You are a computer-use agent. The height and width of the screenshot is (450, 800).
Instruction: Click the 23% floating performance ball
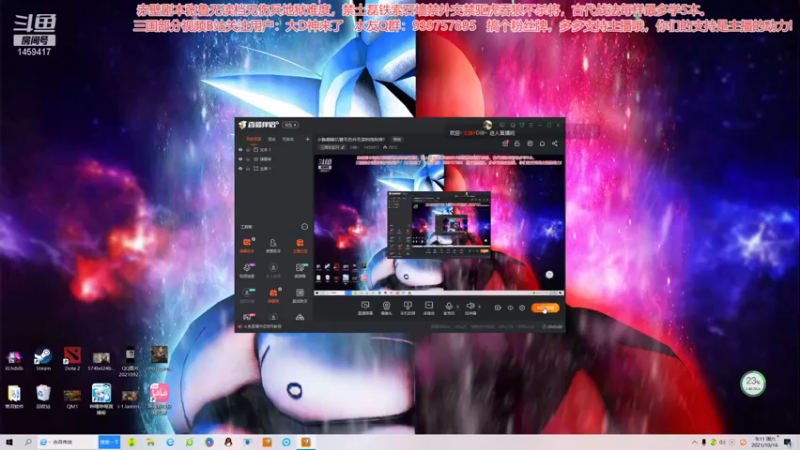point(753,383)
